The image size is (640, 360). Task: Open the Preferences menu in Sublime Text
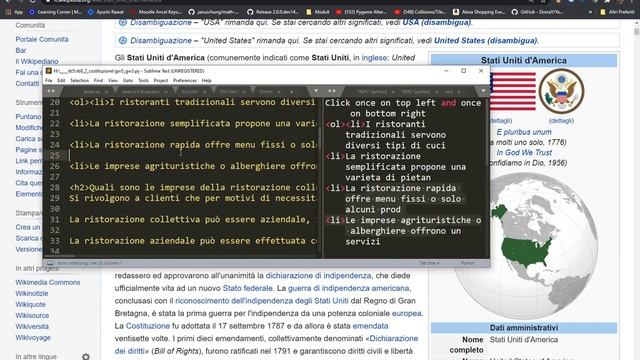(185, 80)
